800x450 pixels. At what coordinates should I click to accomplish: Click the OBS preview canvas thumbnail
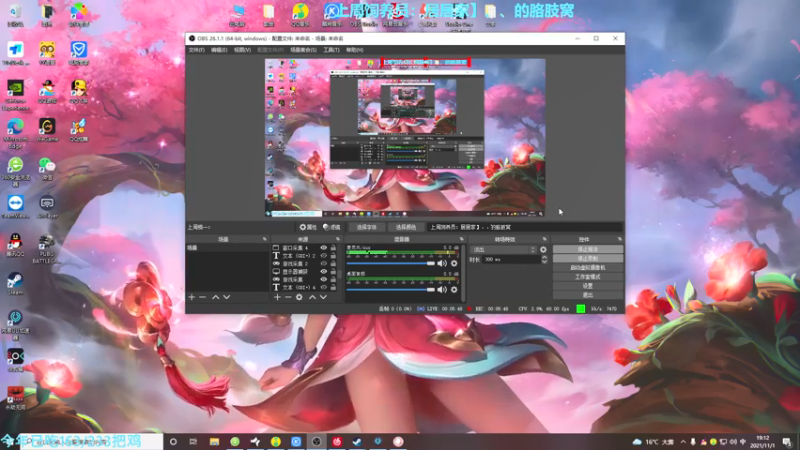405,138
